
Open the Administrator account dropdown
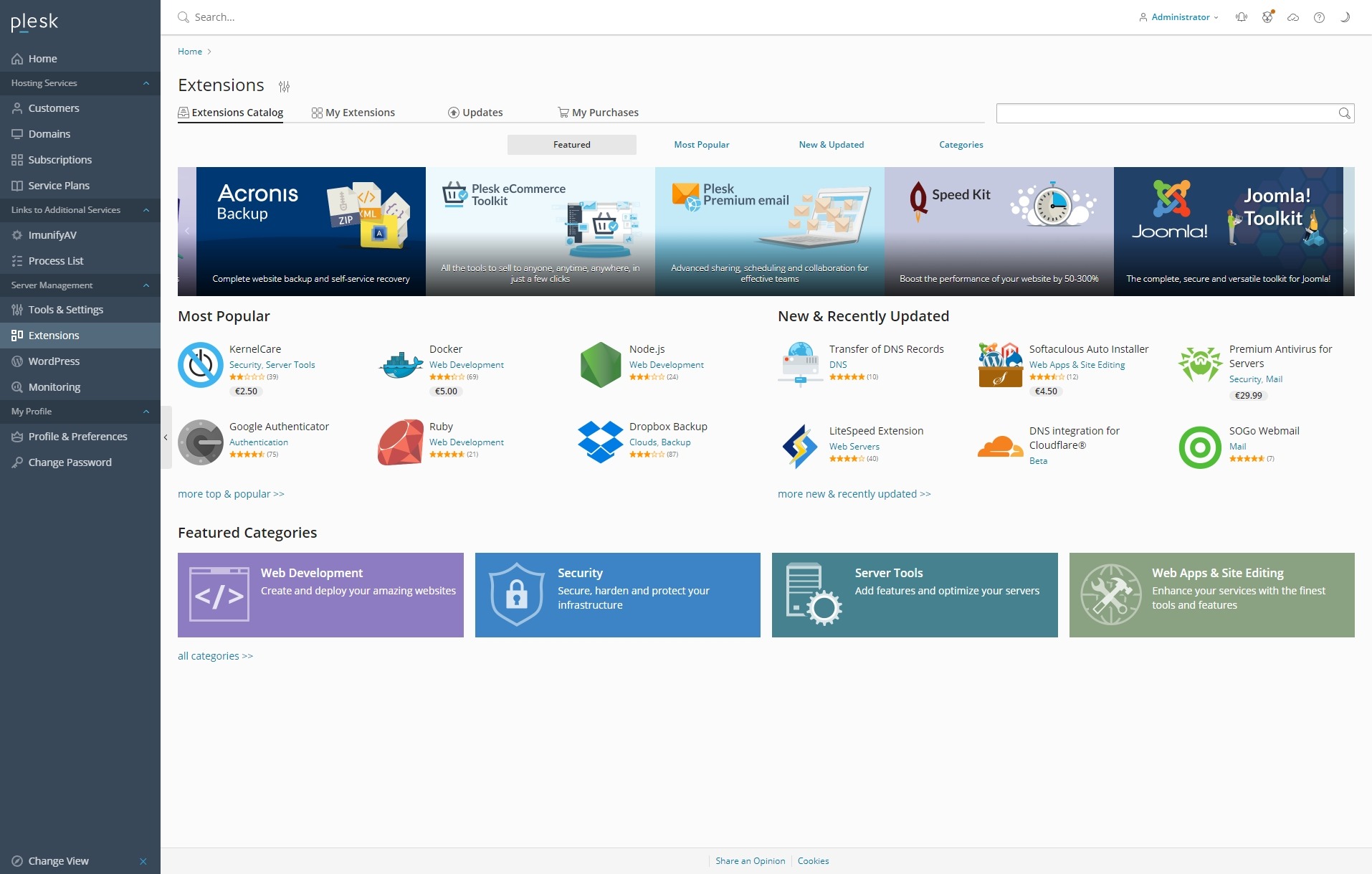(1179, 17)
